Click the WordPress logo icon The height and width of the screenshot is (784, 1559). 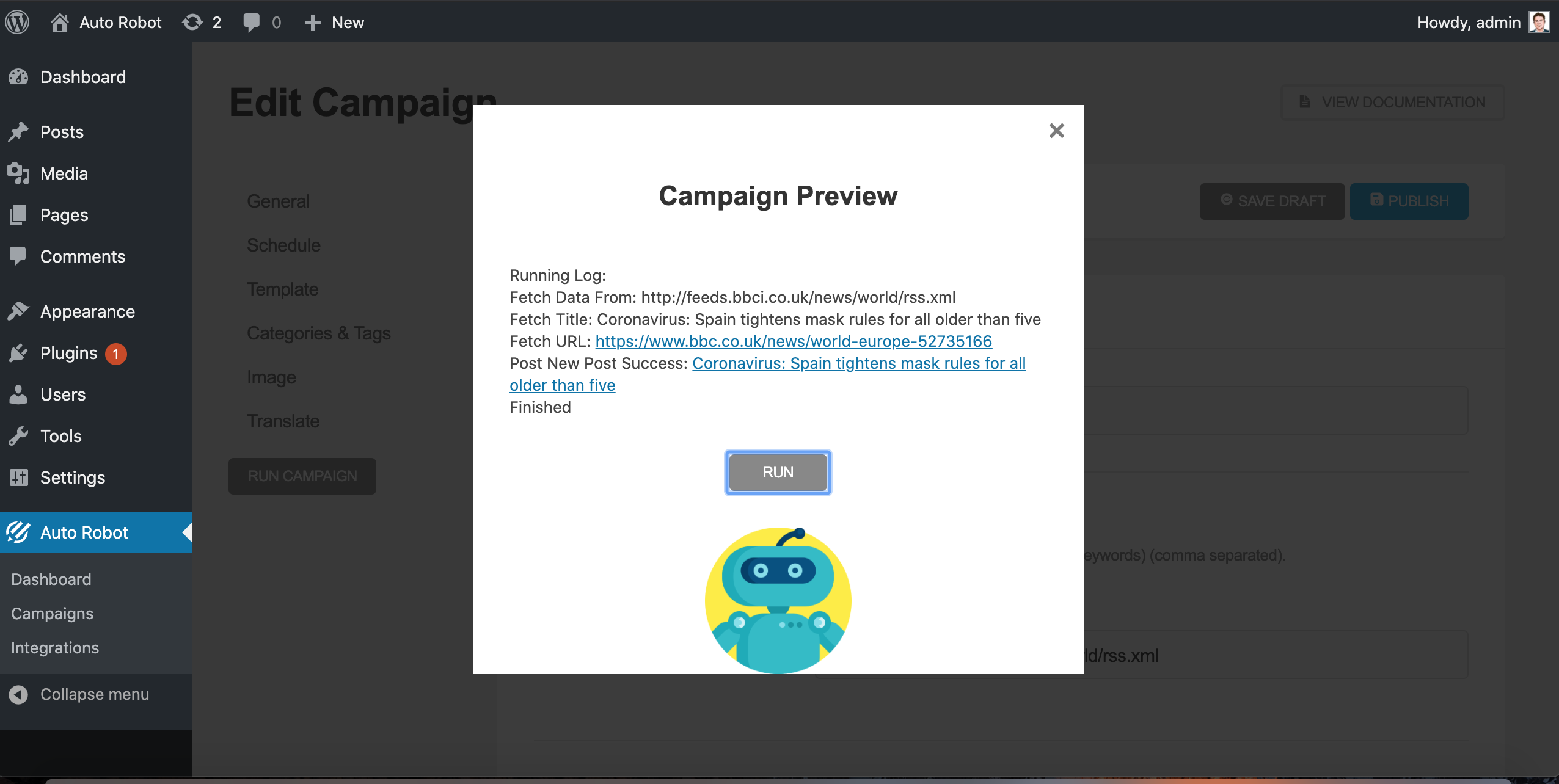17,22
